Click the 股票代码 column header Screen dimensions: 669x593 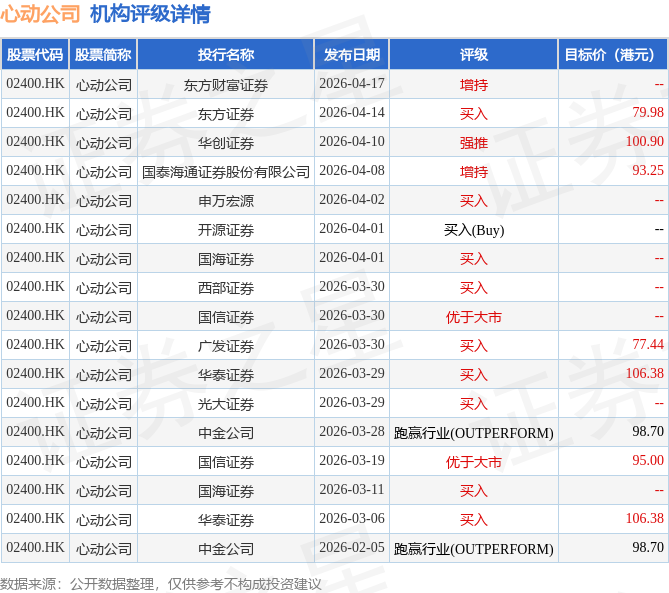[x=35, y=55]
